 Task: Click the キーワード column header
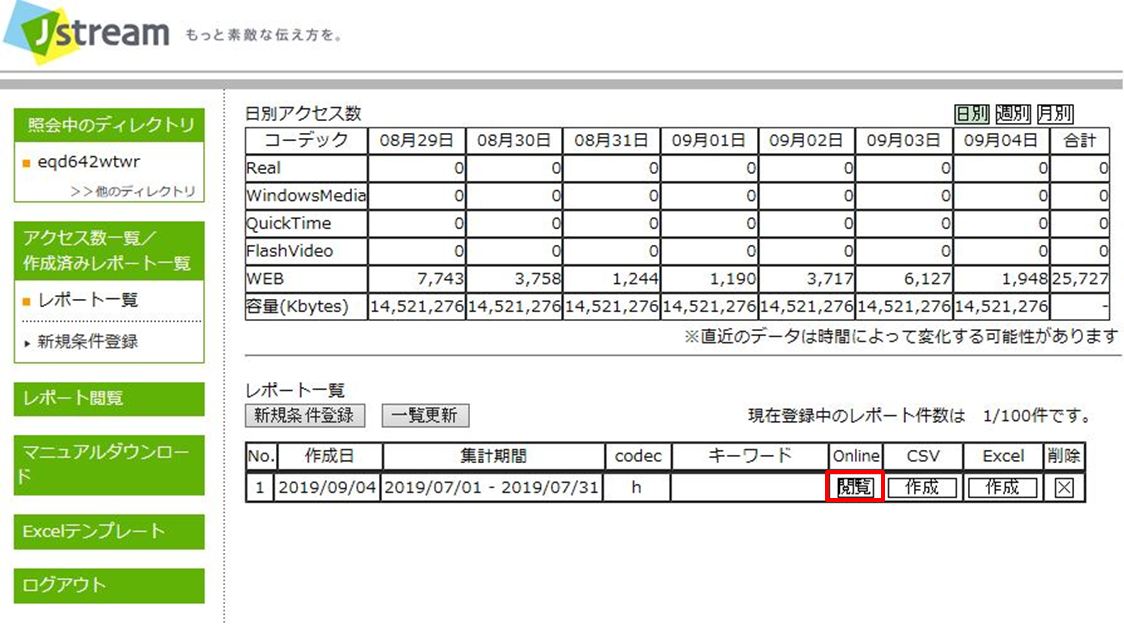750,456
